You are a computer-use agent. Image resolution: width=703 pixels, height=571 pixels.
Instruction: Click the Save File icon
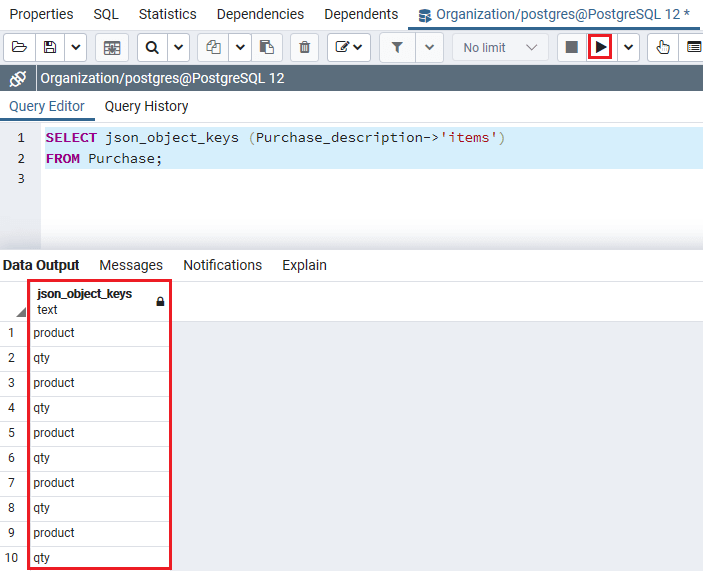49,47
